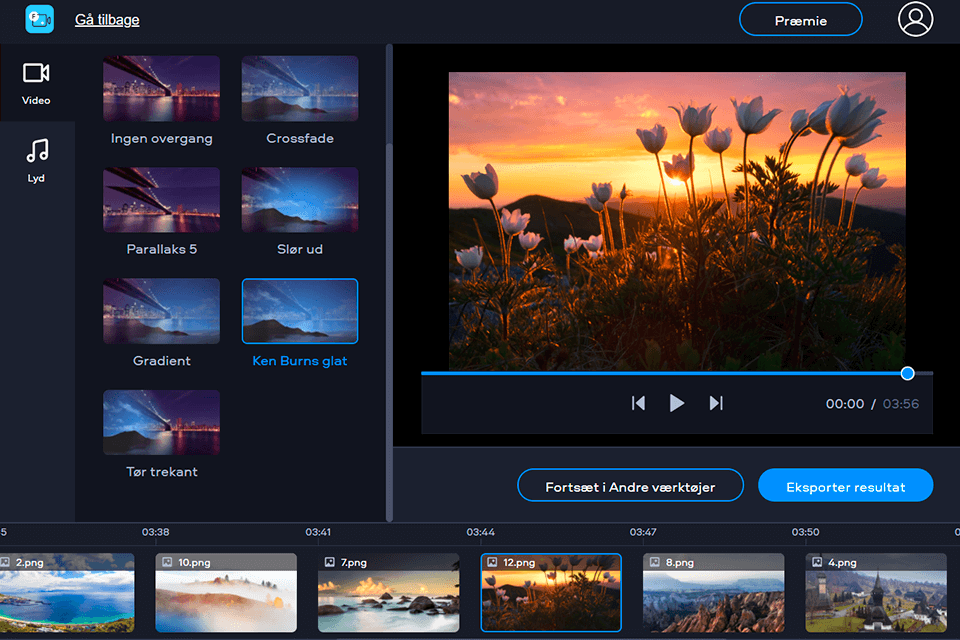
Task: Skip to the next frame
Action: tap(715, 403)
